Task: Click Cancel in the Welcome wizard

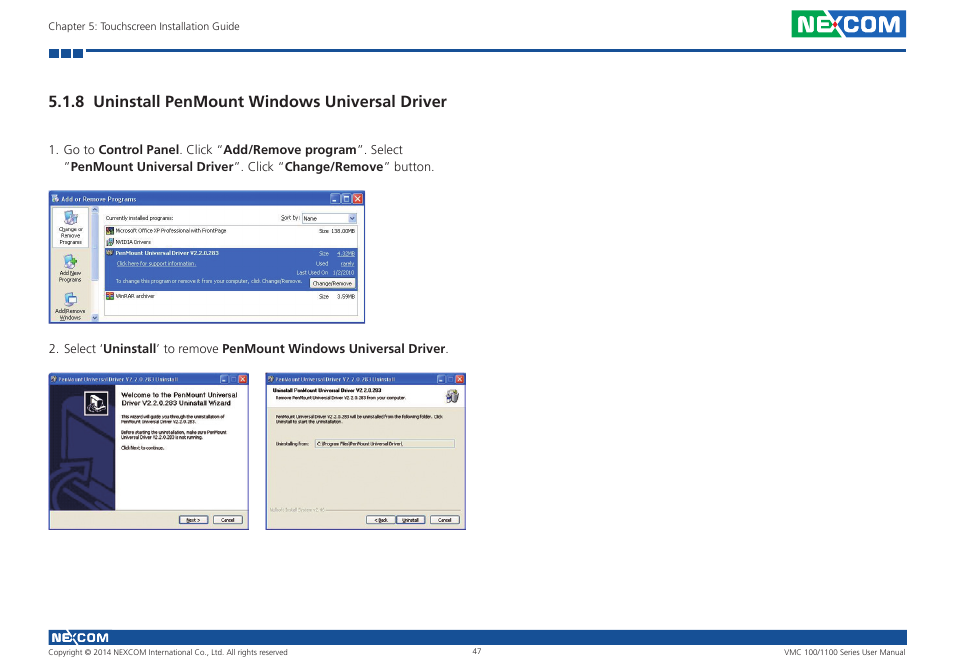Action: pyautogui.click(x=228, y=520)
